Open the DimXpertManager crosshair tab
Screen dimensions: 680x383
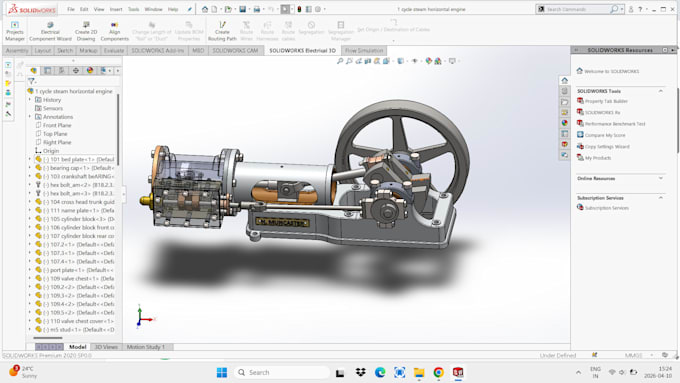(75, 70)
